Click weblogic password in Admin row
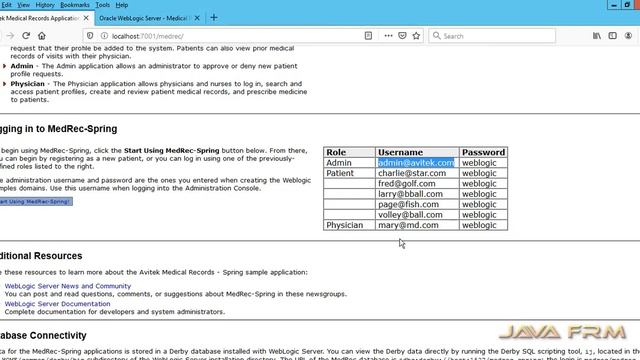Image resolution: width=640 pixels, height=360 pixels. pos(483,163)
